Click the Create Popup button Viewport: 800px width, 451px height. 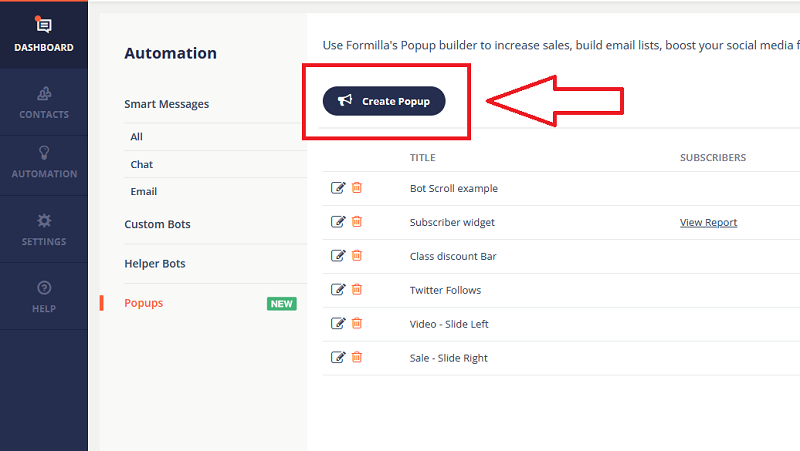click(384, 101)
